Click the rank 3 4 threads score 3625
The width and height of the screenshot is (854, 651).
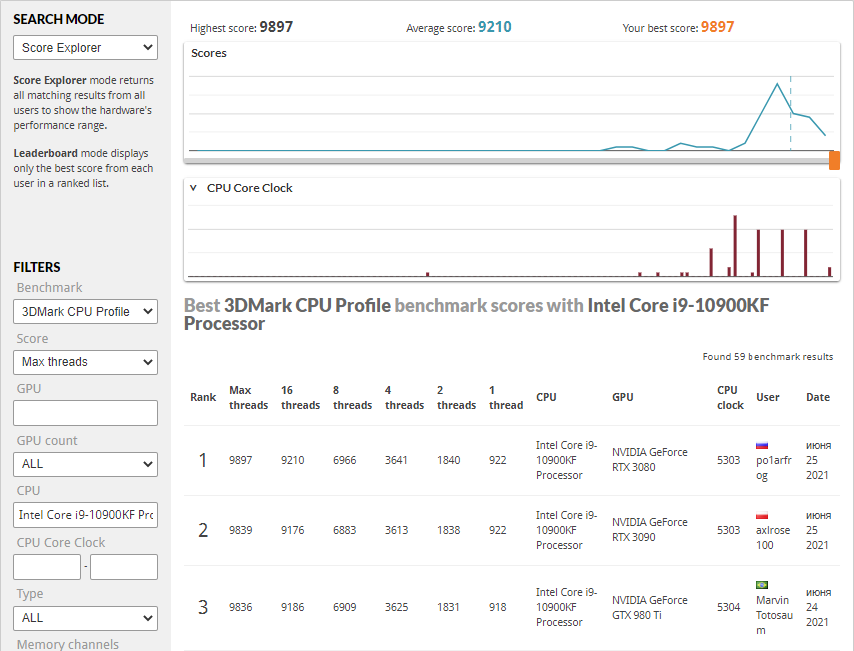click(396, 607)
